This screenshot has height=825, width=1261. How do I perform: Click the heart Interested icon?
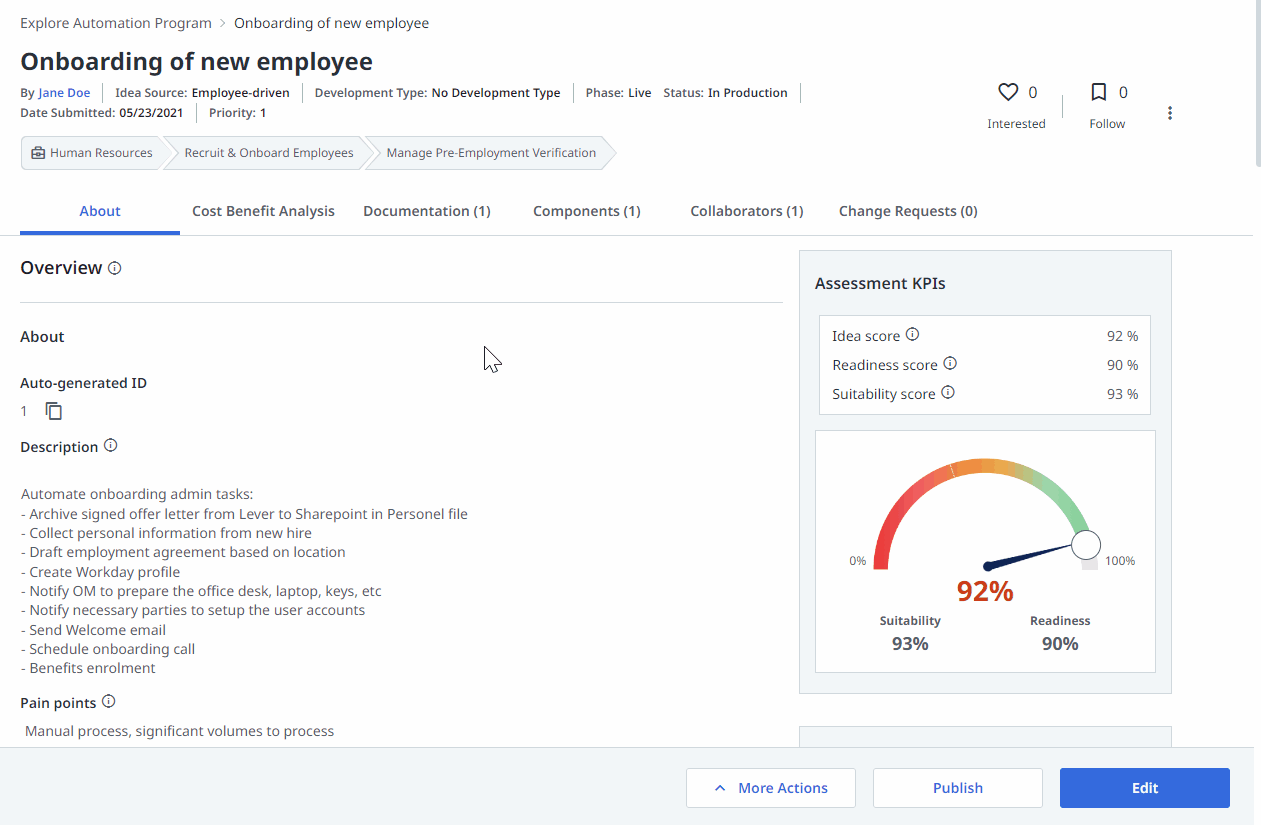tap(1008, 93)
